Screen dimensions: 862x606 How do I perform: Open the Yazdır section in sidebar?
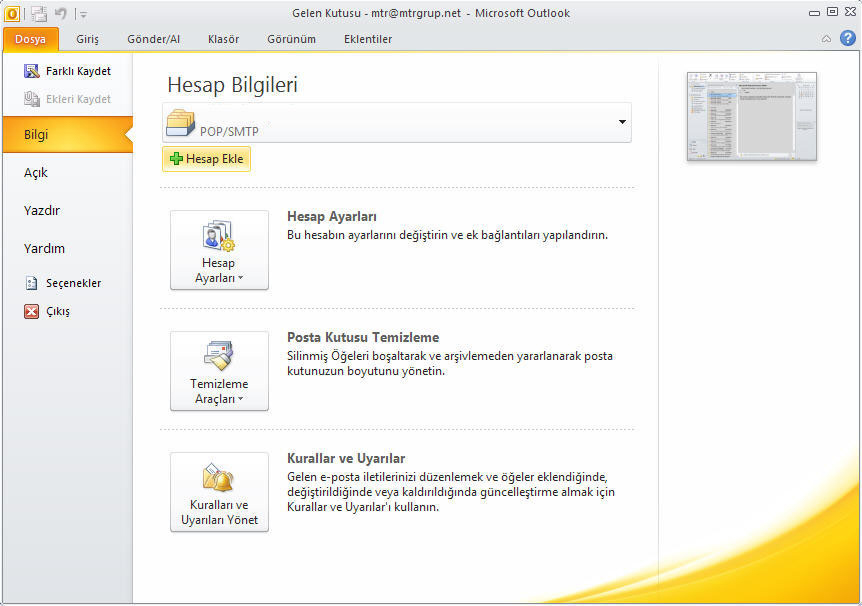click(42, 211)
